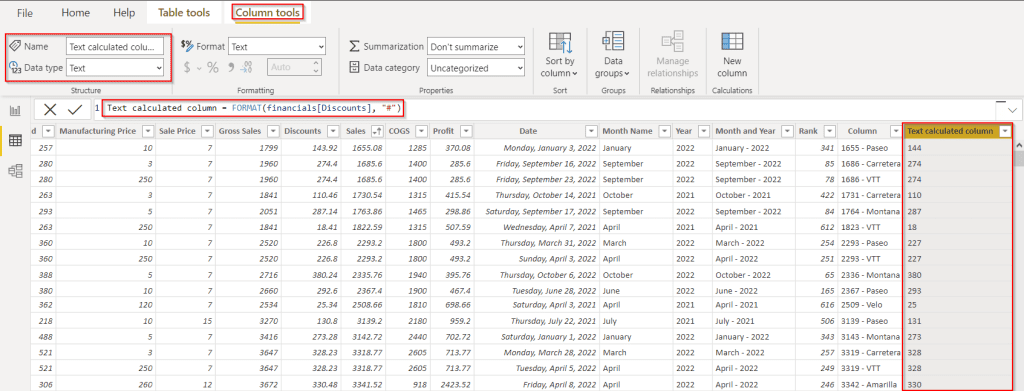
Task: Open Text calculated column filter dropdown
Action: tap(1004, 131)
